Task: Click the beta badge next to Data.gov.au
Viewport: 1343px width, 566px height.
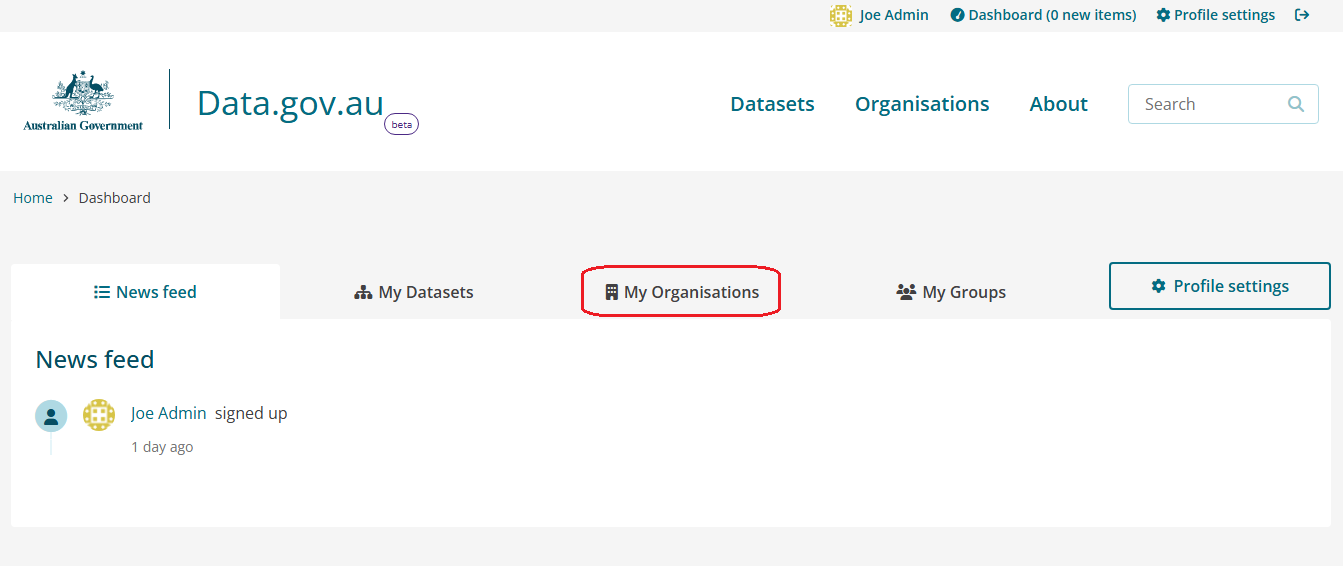Action: 402,125
